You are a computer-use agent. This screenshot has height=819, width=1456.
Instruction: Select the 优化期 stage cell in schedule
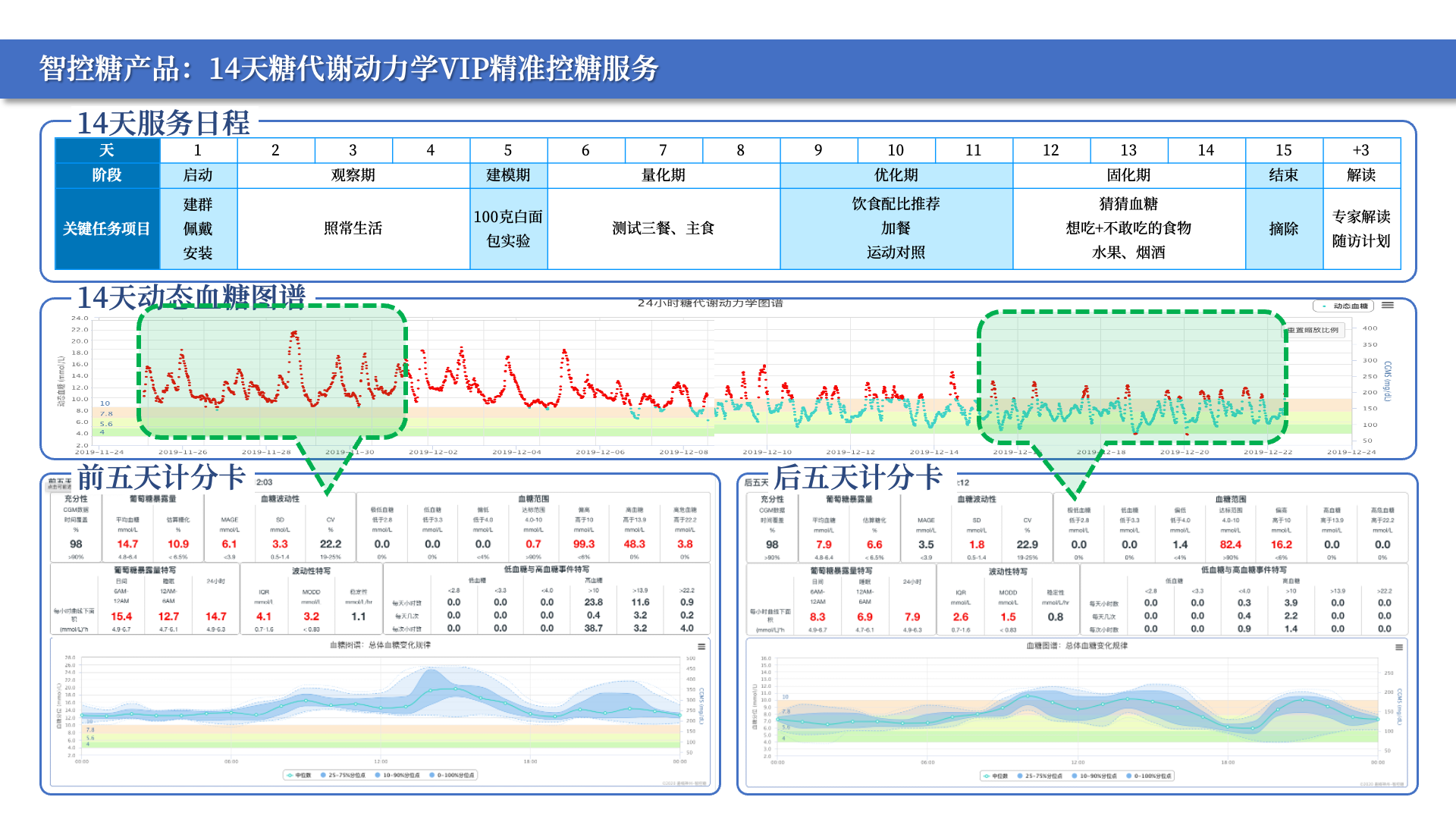coord(896,175)
